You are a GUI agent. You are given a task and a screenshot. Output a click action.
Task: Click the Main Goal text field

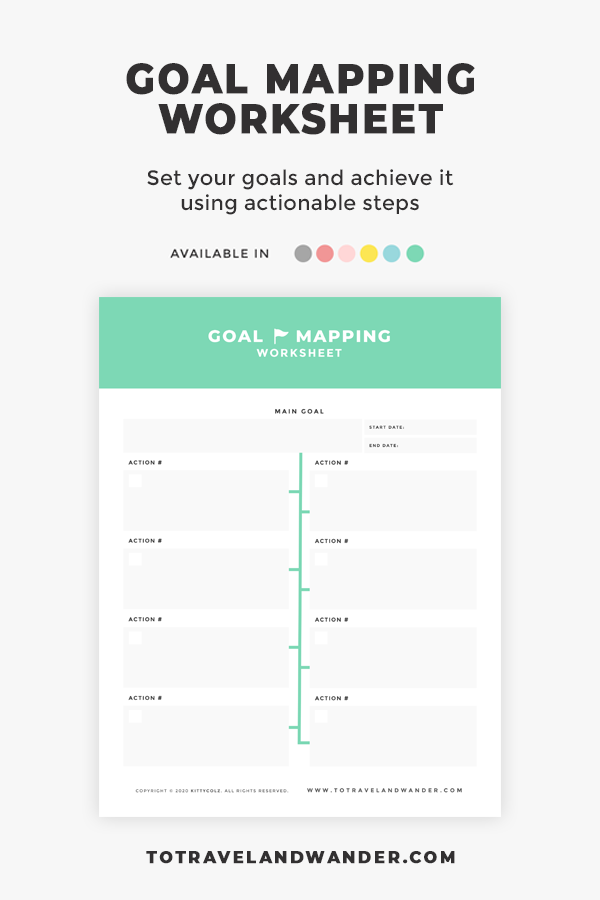(242, 436)
